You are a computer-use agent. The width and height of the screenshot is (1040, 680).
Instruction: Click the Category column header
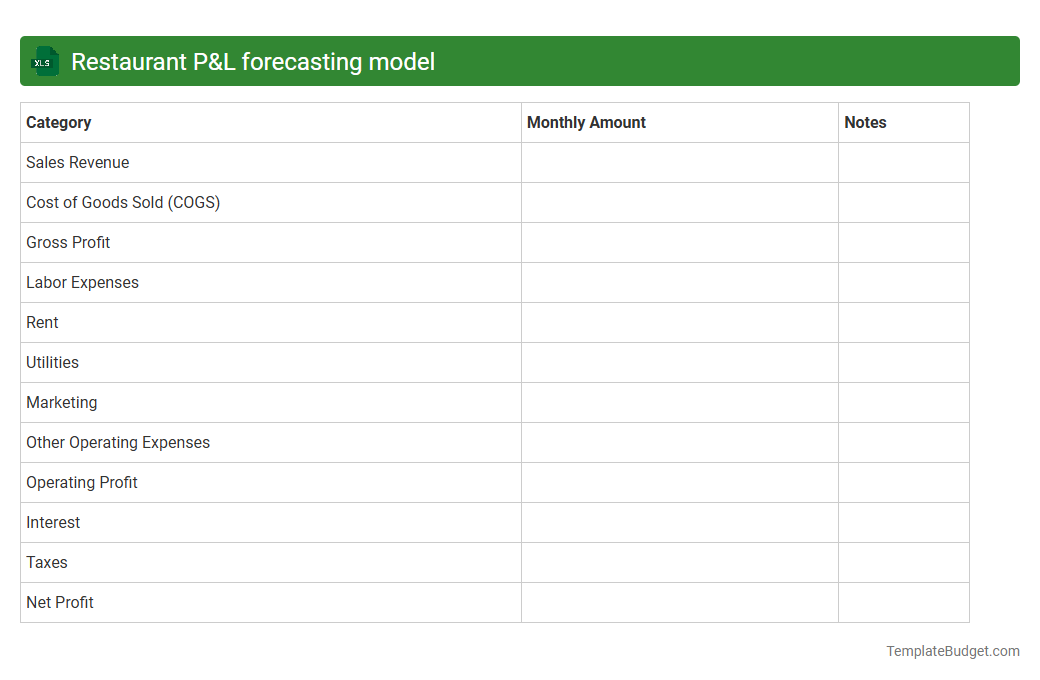pos(59,122)
